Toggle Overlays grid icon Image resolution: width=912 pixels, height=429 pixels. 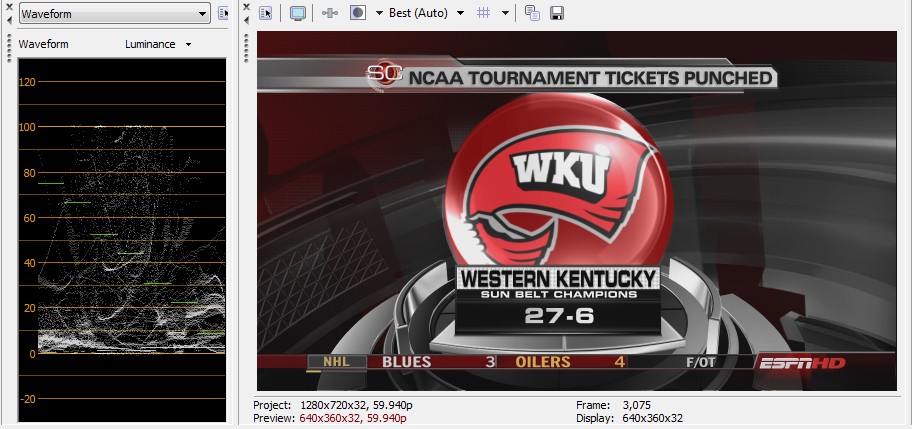[x=483, y=13]
